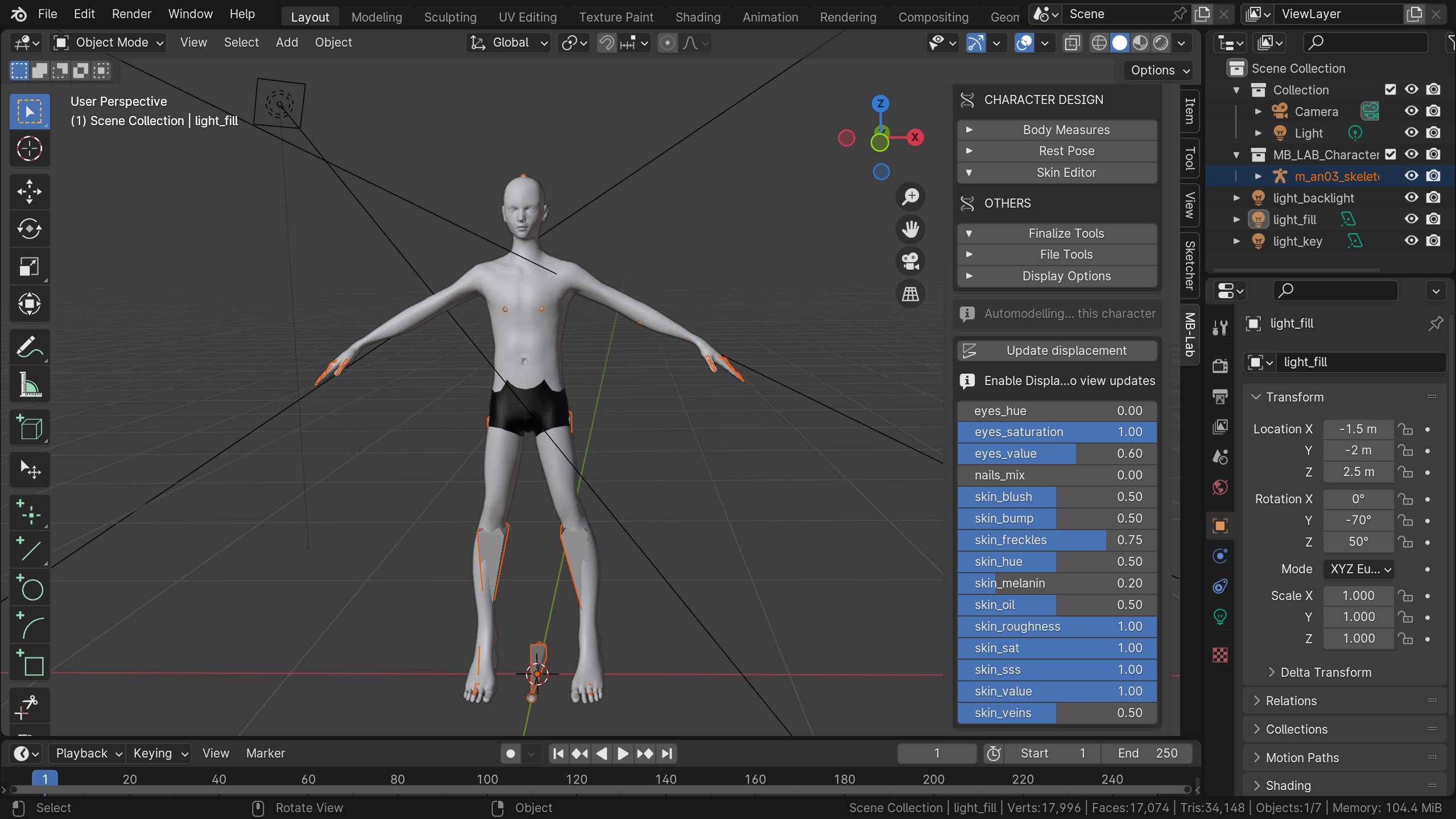Open rotation Mode XYZ Euler dropdown
The width and height of the screenshot is (1456, 819).
1358,569
